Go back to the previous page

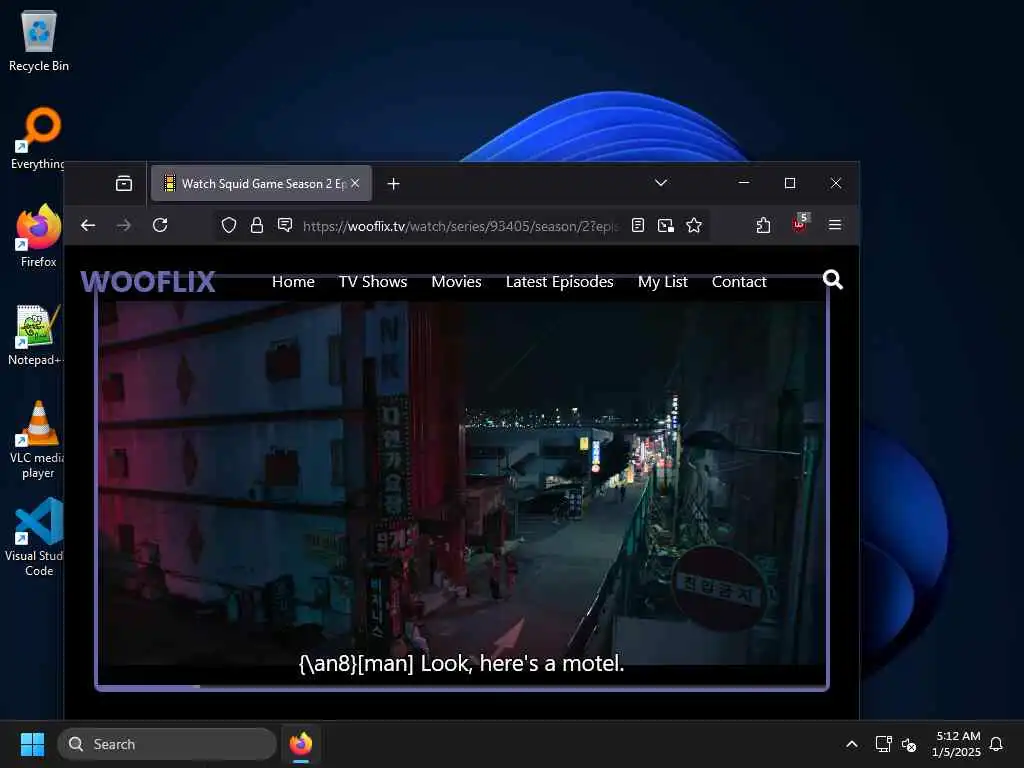[88, 225]
